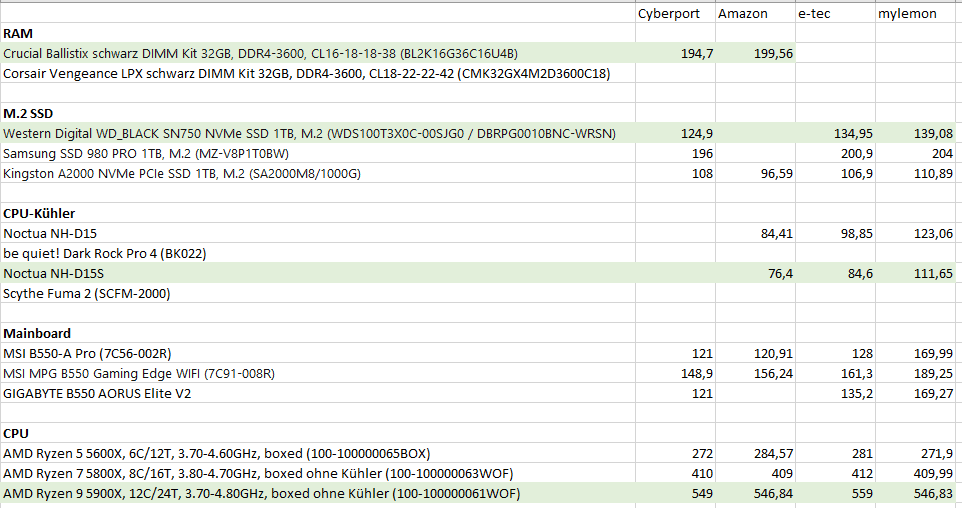Viewport: 962px width, 508px height.
Task: Click the 169,99 mylemon price cell
Action: (915, 353)
